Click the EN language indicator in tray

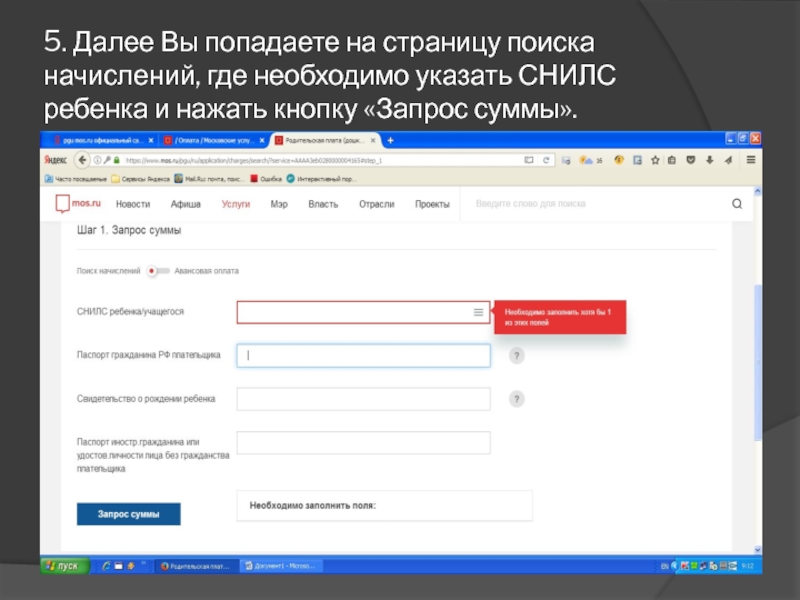pyautogui.click(x=664, y=566)
